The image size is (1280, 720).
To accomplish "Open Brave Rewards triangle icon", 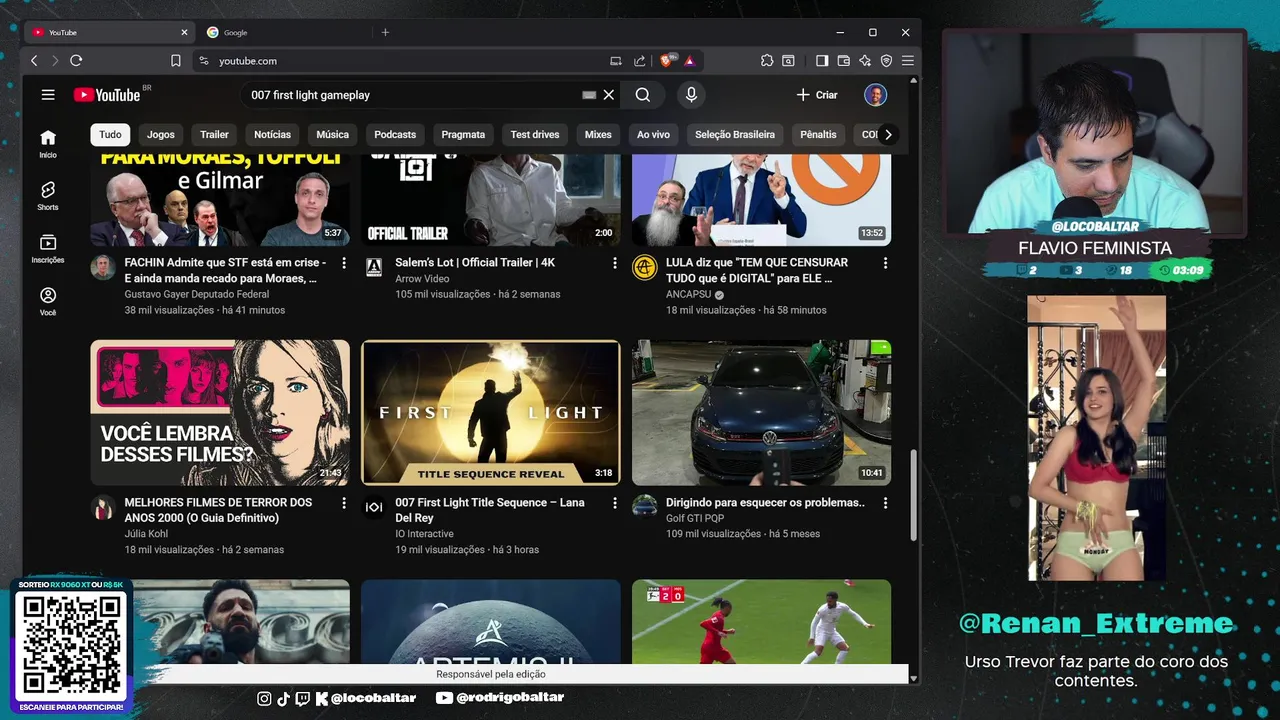I will point(689,61).
